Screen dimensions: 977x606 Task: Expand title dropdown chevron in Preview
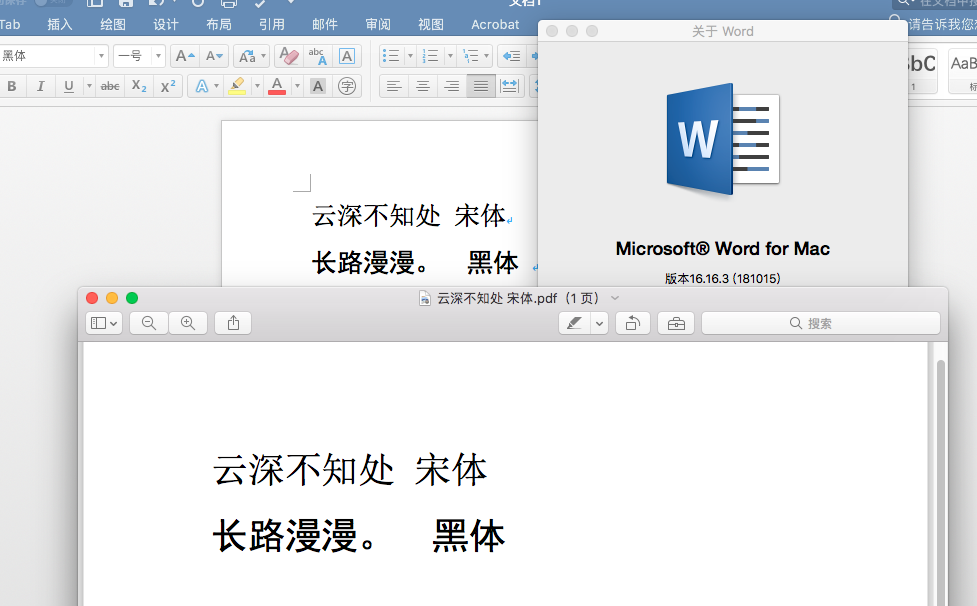click(x=615, y=298)
